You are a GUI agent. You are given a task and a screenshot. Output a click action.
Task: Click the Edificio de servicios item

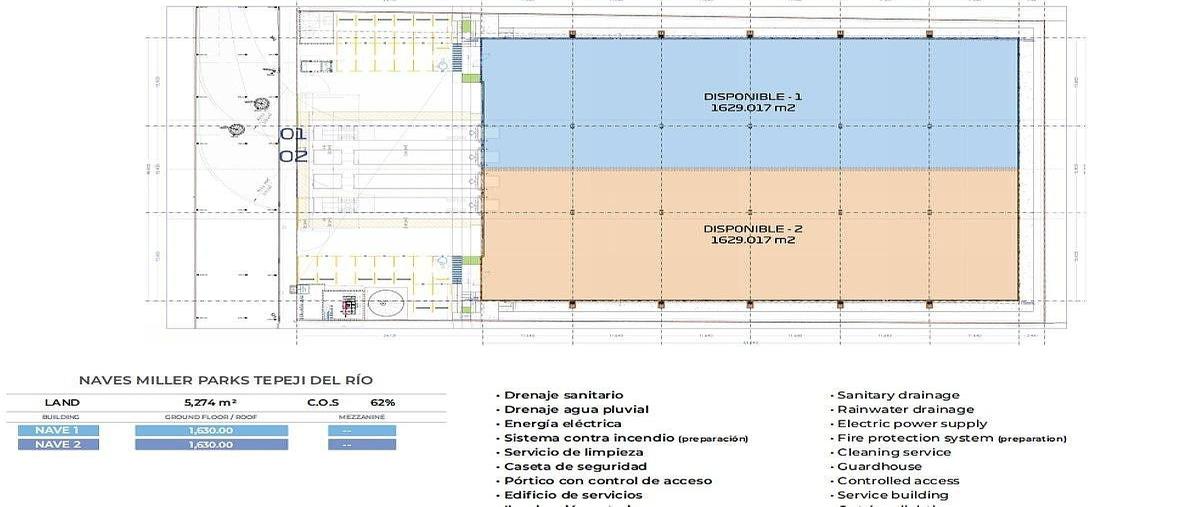tap(570, 495)
